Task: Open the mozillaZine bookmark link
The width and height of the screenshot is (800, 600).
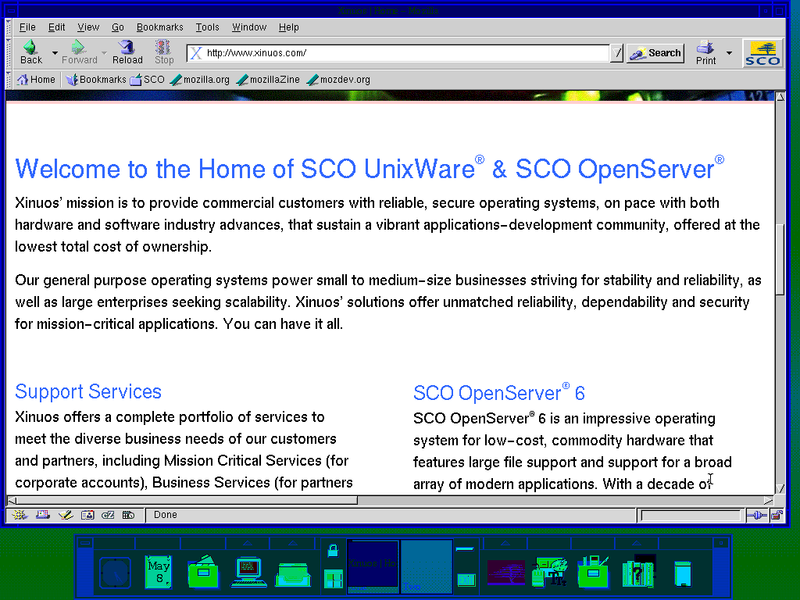Action: pyautogui.click(x=268, y=80)
